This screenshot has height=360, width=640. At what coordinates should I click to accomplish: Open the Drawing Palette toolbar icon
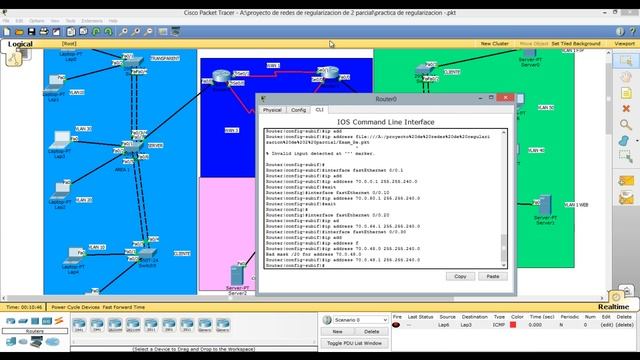point(163,32)
